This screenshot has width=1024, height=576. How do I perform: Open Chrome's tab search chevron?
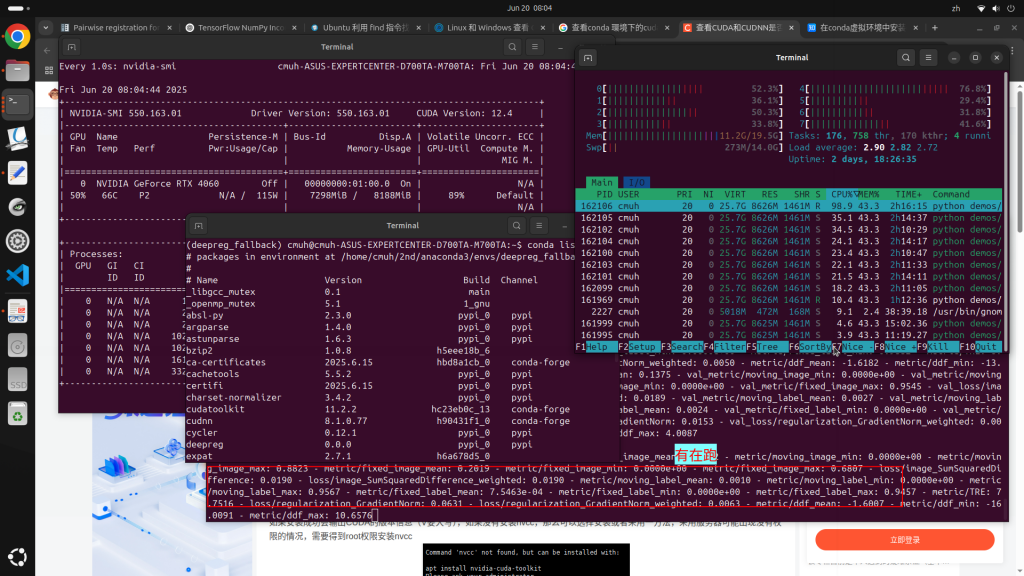click(46, 27)
